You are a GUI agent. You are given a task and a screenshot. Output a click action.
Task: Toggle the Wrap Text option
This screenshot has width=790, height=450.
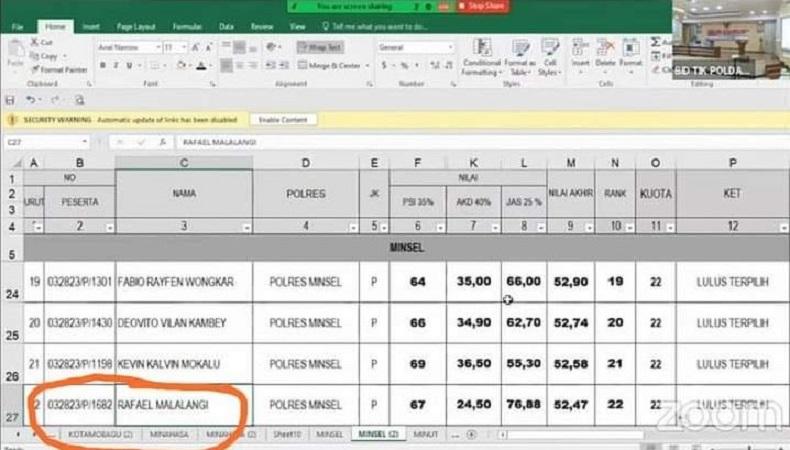pos(319,47)
